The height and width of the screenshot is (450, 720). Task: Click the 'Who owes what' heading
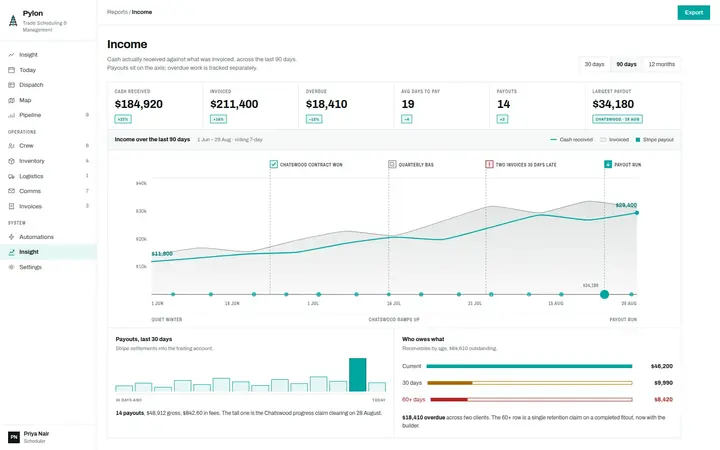click(423, 339)
